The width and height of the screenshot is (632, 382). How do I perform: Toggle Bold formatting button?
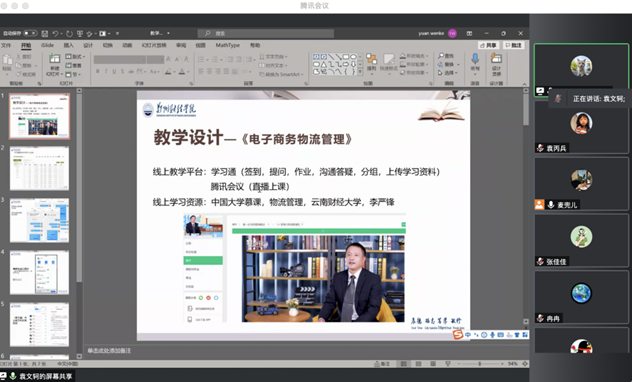pos(98,71)
